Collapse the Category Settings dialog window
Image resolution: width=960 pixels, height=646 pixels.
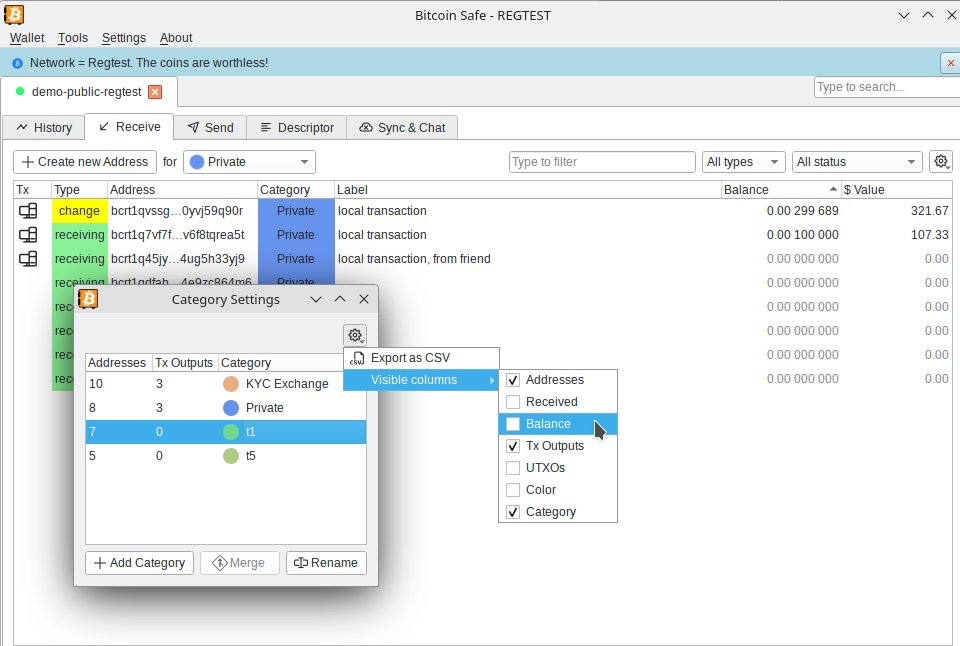(x=316, y=299)
